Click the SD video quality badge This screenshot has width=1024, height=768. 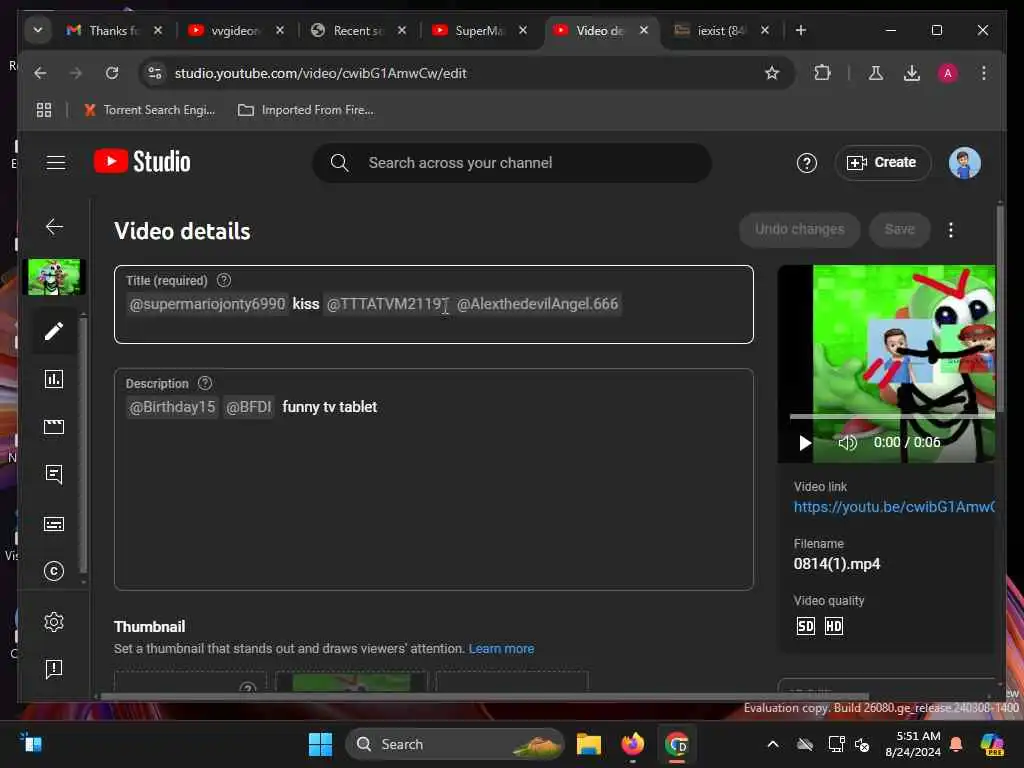pos(805,626)
